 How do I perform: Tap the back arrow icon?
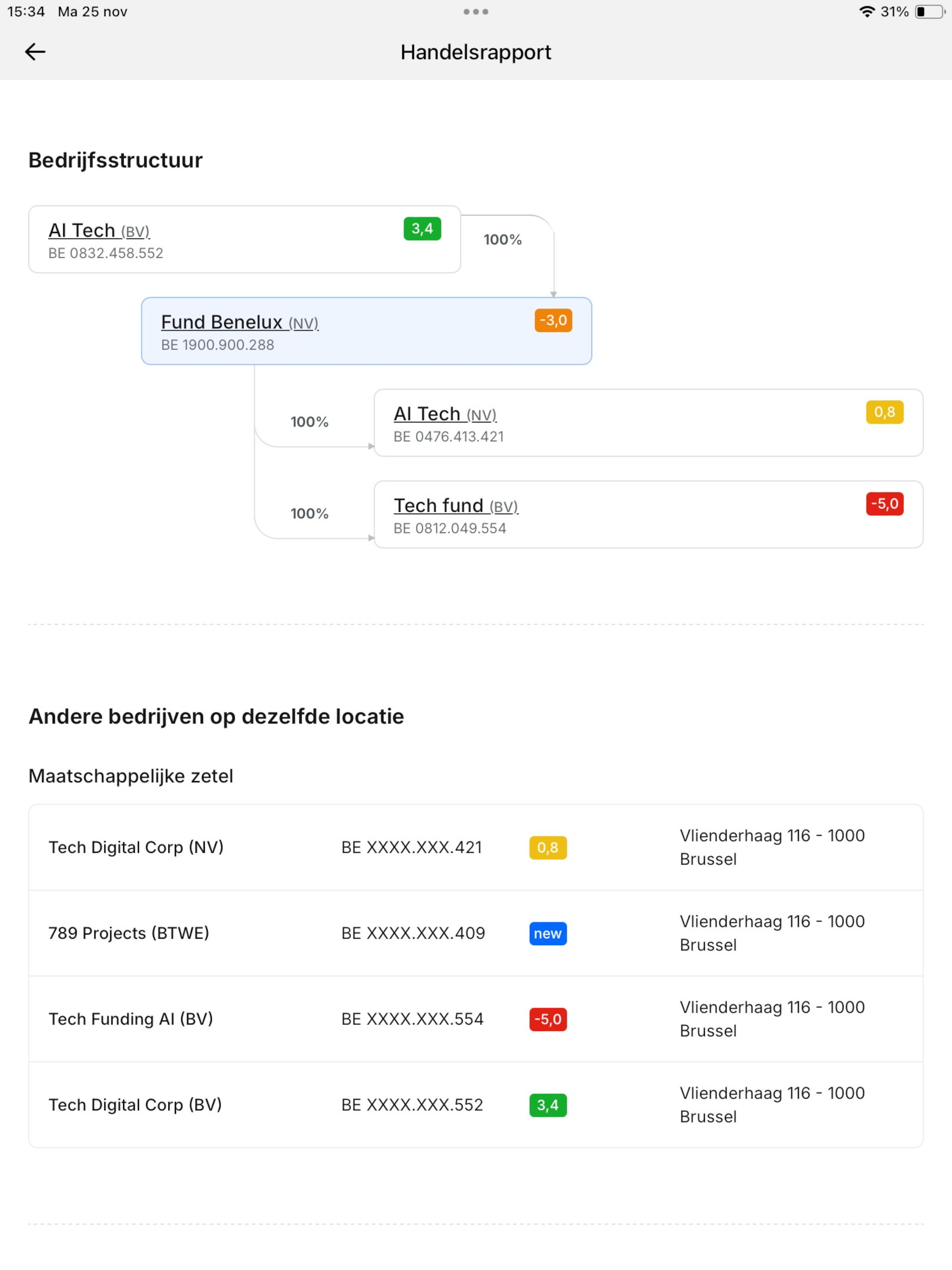[x=35, y=52]
